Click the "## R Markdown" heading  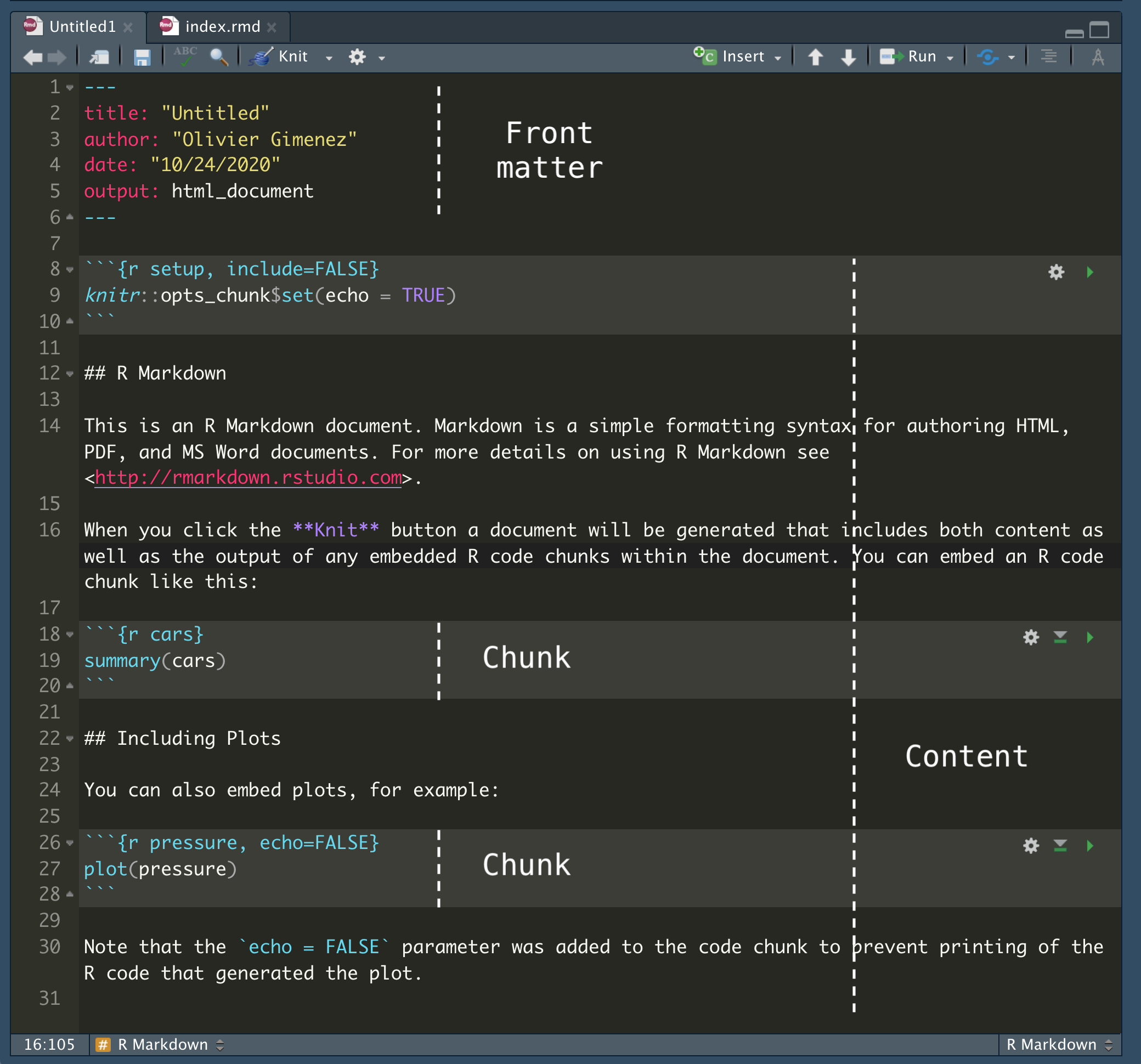tap(155, 373)
